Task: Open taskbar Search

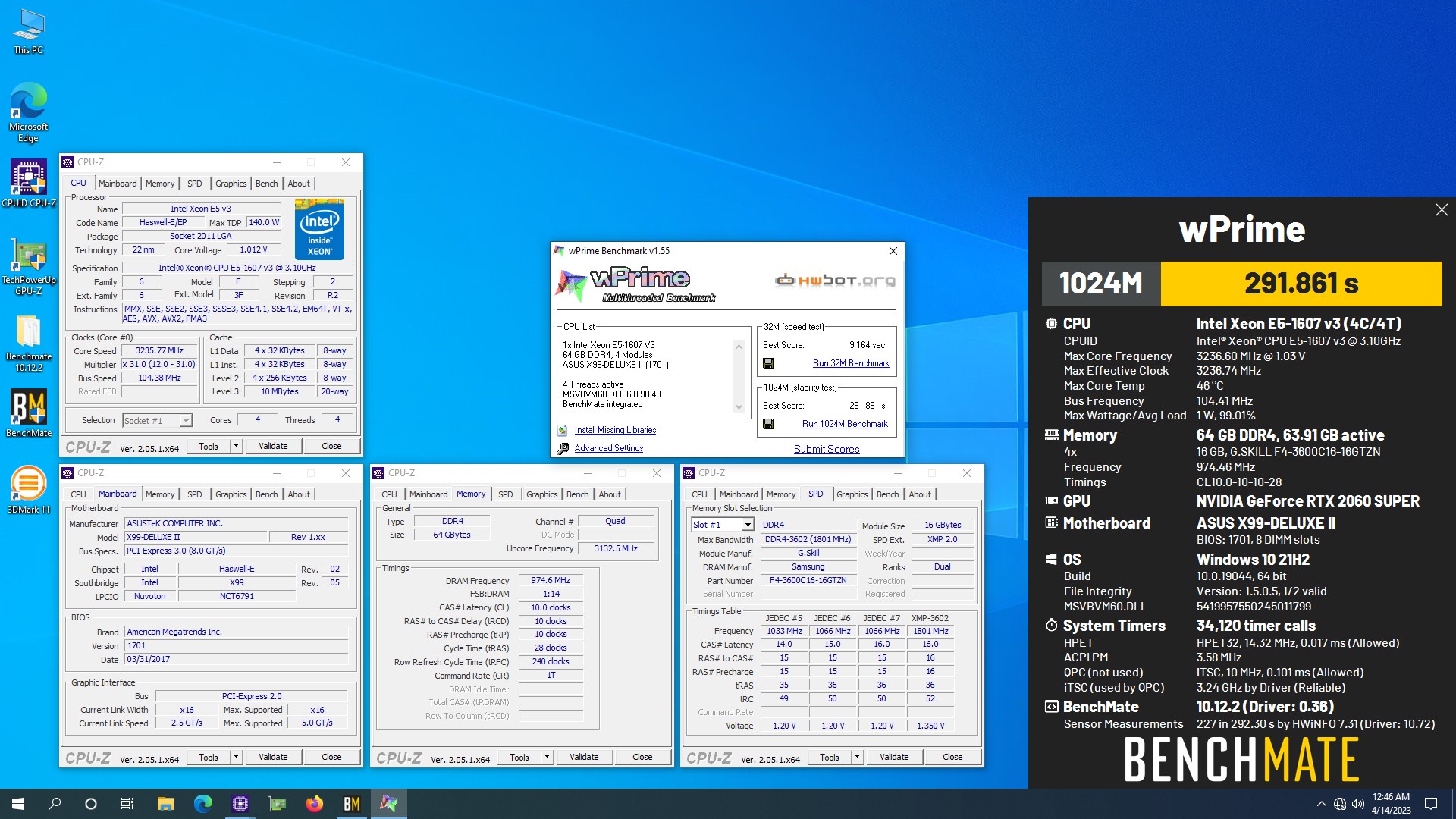Action: pyautogui.click(x=55, y=804)
